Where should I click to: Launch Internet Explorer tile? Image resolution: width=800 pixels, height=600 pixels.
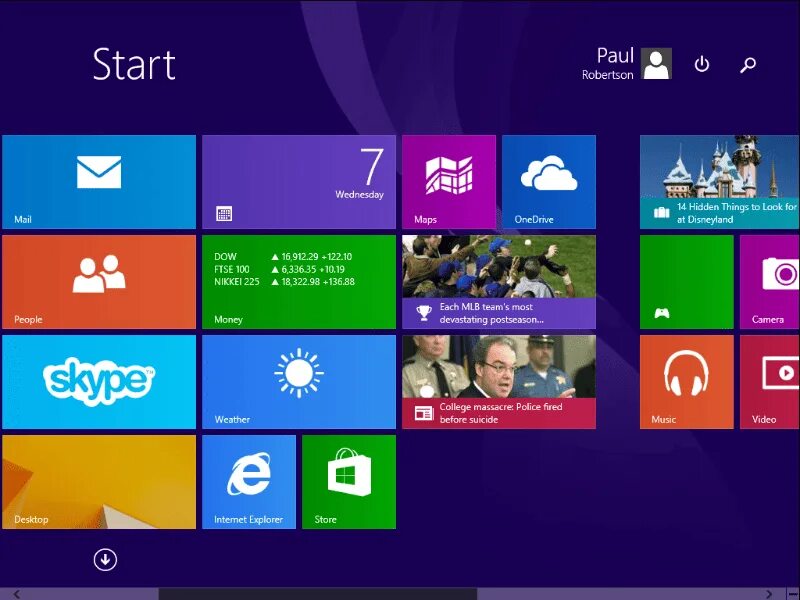point(249,482)
